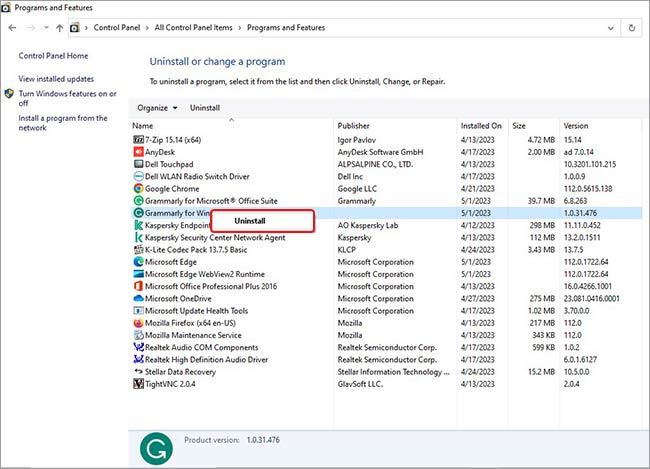Sort by Size column header

pyautogui.click(x=519, y=126)
